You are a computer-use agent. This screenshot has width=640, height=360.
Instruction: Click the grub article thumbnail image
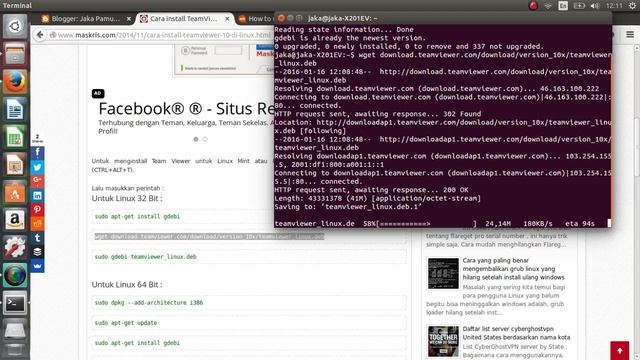coord(443,273)
